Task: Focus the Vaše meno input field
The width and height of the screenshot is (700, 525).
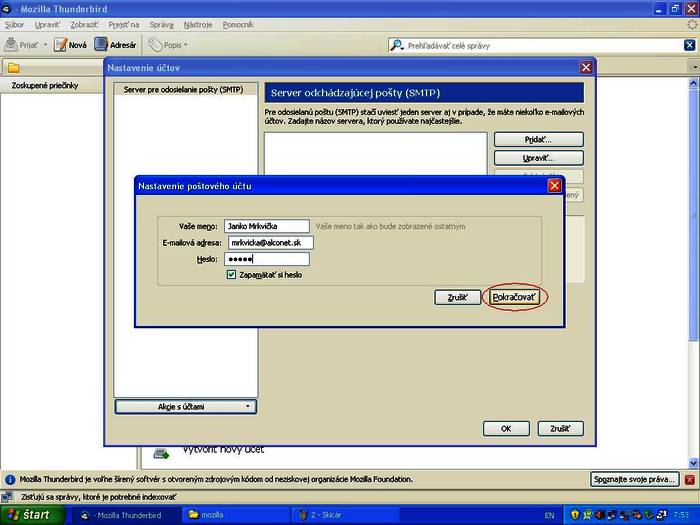Action: 267,226
